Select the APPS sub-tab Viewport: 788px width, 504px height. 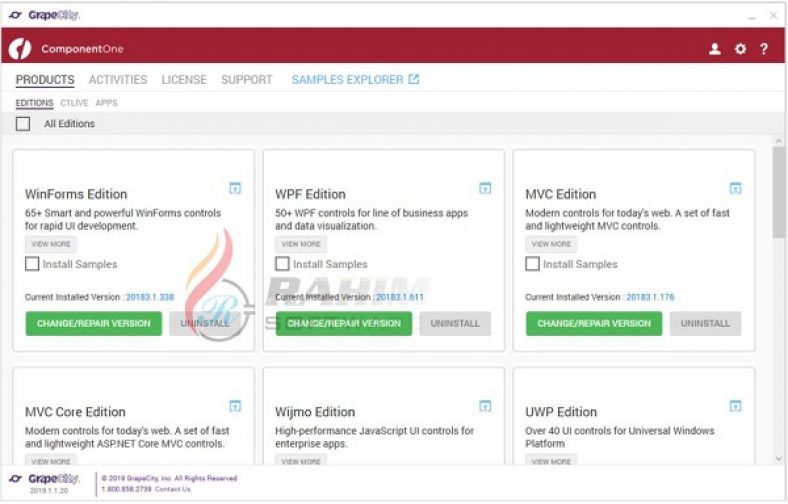tap(106, 103)
